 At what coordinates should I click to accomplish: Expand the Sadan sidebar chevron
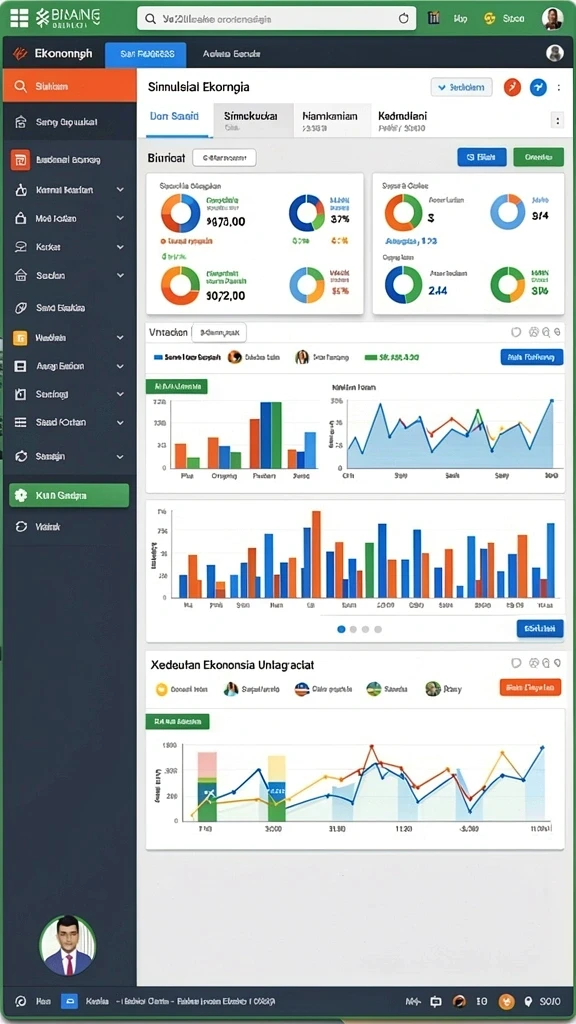120,276
